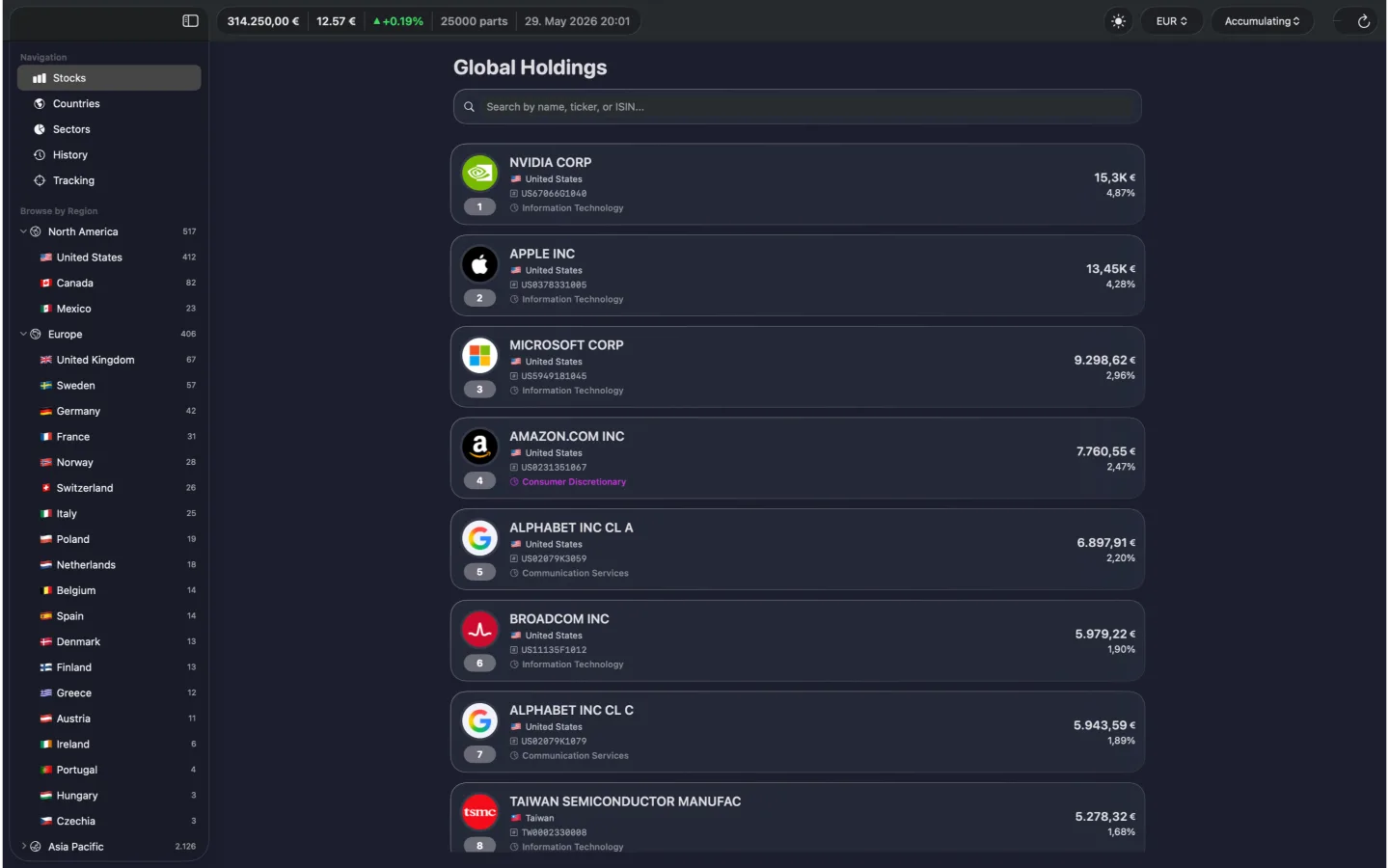Click the Amazon logo icon
This screenshot has width=1389, height=868.
coord(479,447)
